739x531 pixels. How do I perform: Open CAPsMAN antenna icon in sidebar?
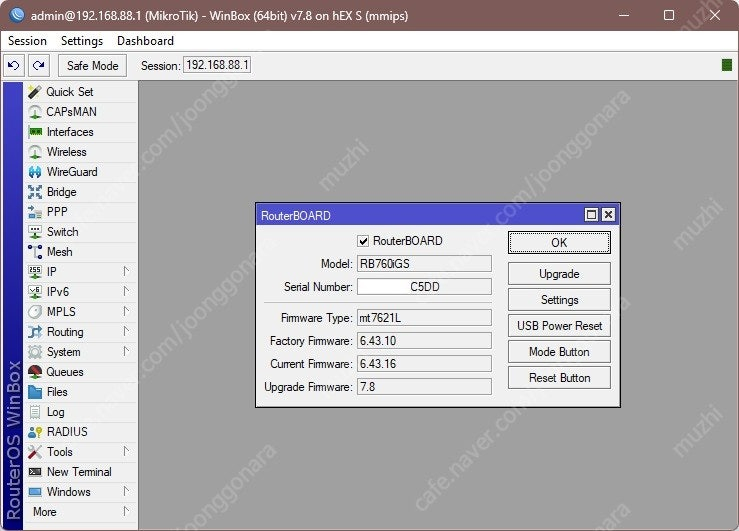click(35, 112)
